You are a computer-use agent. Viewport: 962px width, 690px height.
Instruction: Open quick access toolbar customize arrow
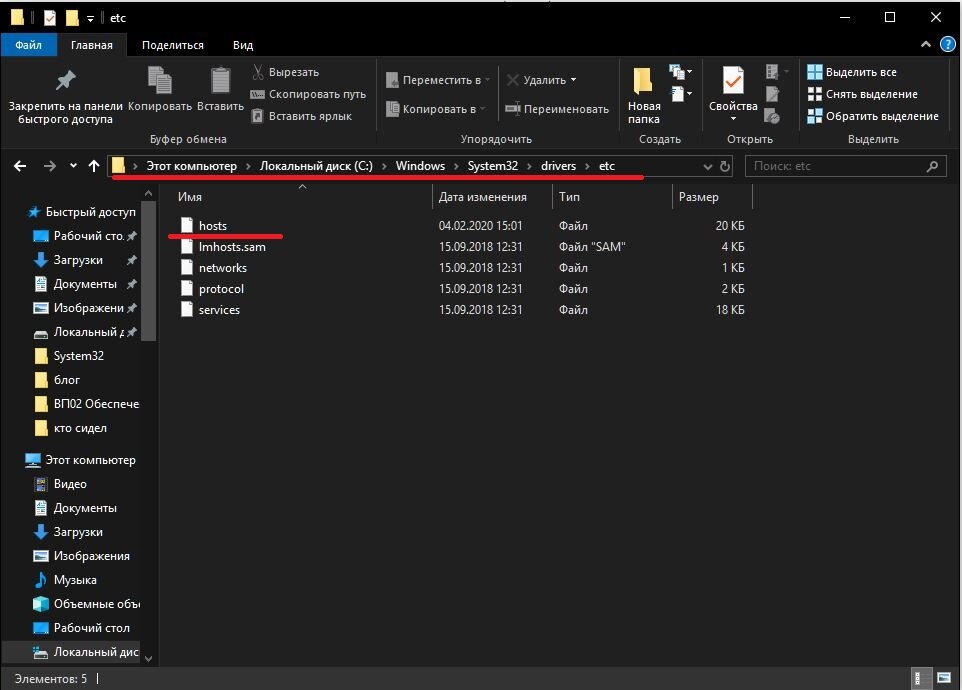[x=90, y=18]
